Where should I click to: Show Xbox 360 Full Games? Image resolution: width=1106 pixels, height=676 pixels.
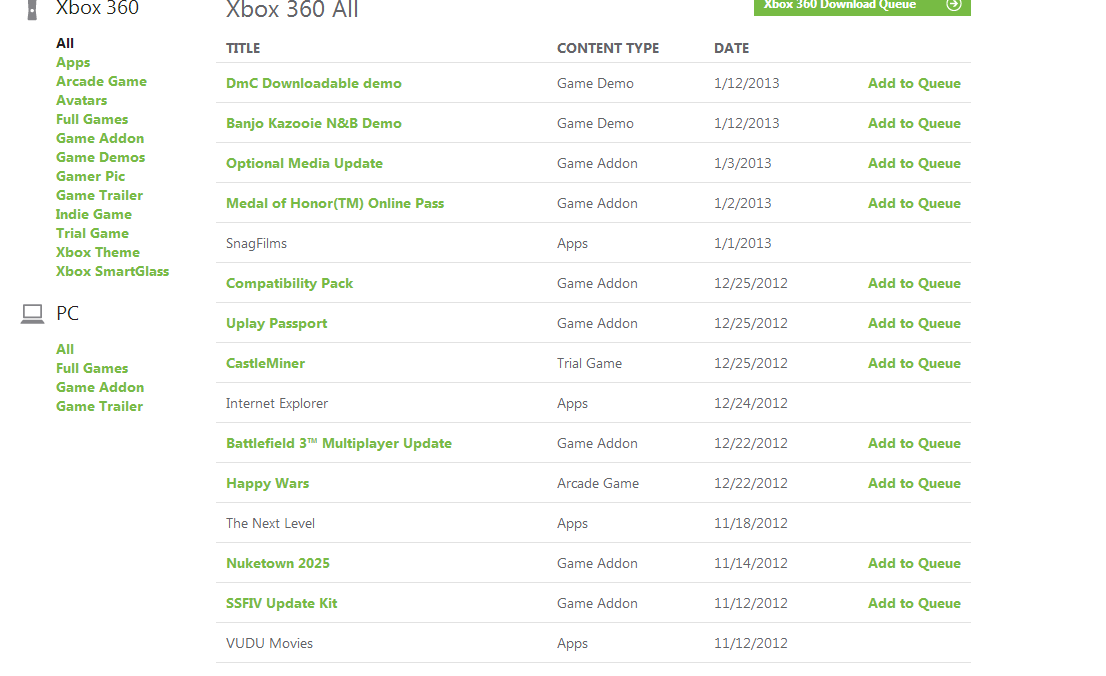click(92, 119)
